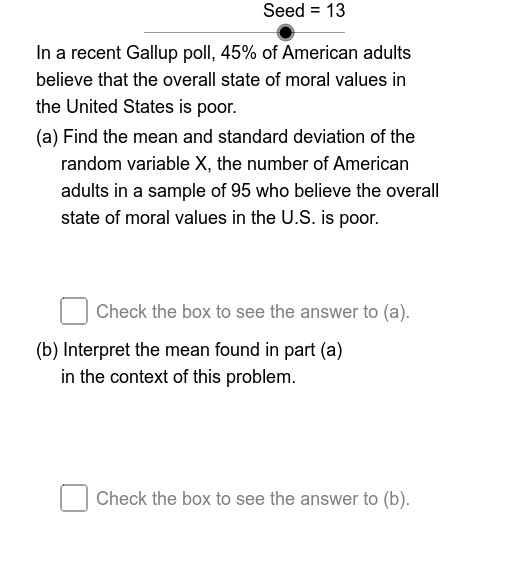The image size is (528, 579).
Task: Click 'Interpret the mean found in part (a)'
Action: (x=203, y=350)
